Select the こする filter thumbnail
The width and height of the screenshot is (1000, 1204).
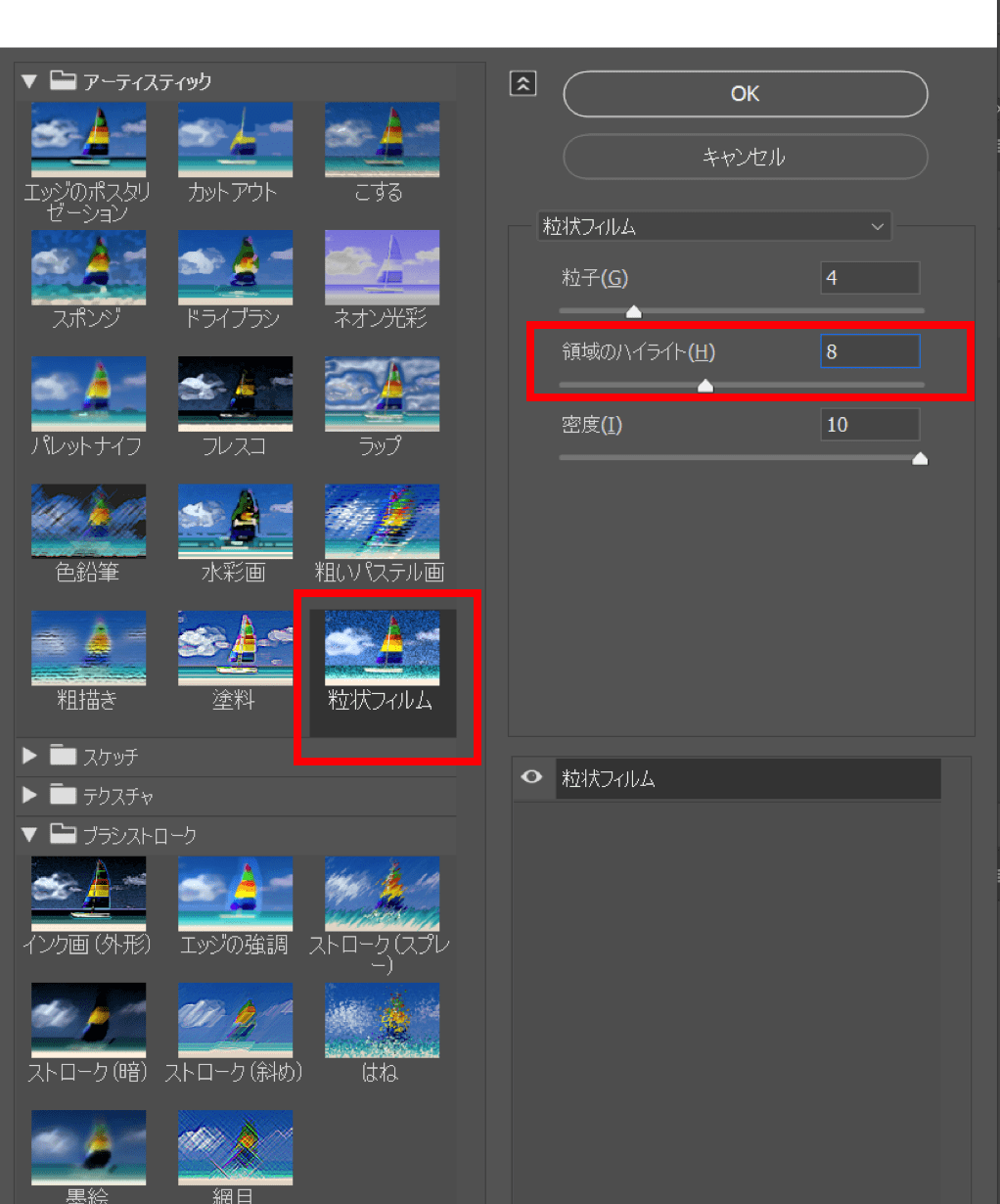(x=382, y=140)
